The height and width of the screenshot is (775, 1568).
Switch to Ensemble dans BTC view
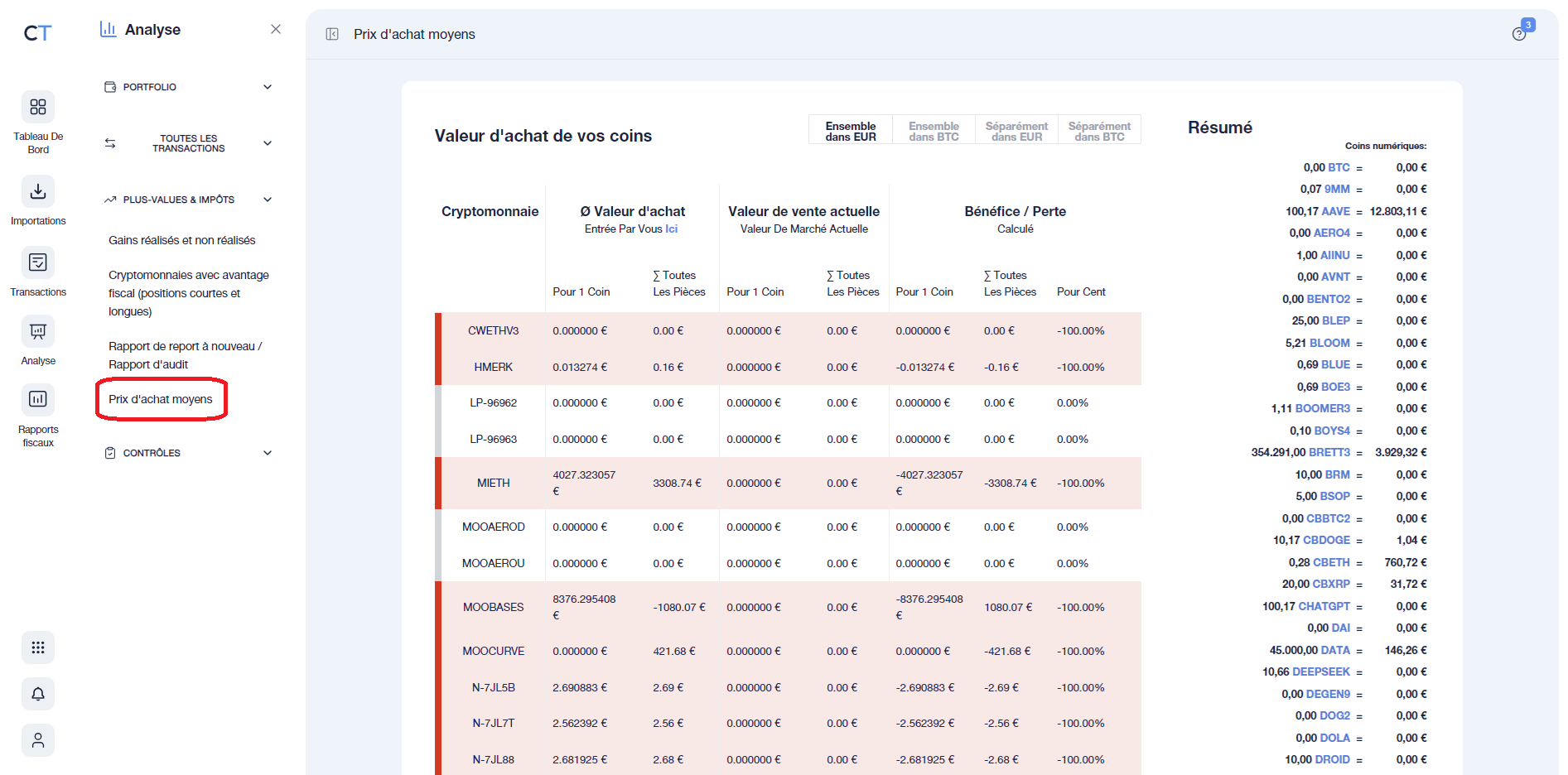click(x=933, y=129)
